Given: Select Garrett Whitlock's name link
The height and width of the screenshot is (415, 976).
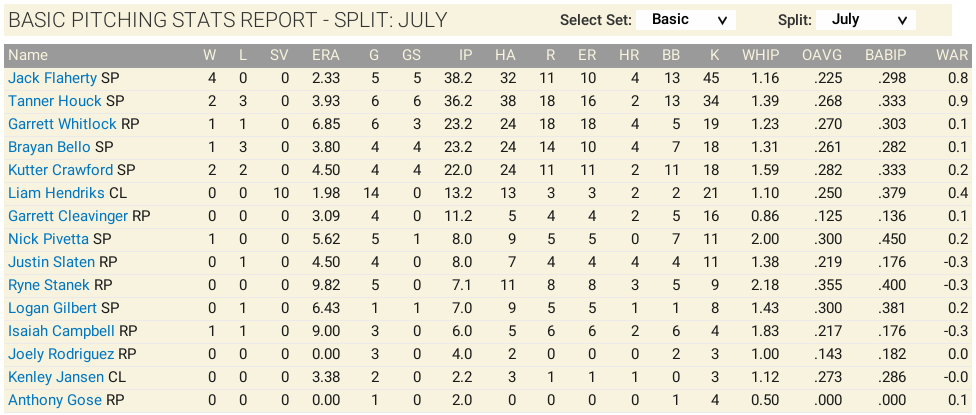Looking at the screenshot, I should pos(62,124).
